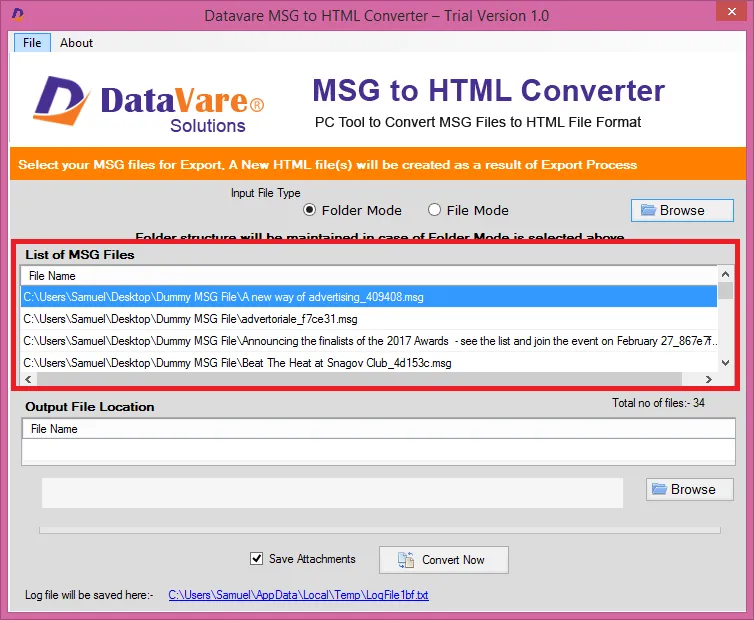754x620 pixels.
Task: Select the 'Announcing the finalists of the 2017 Awards' row
Action: click(x=369, y=341)
